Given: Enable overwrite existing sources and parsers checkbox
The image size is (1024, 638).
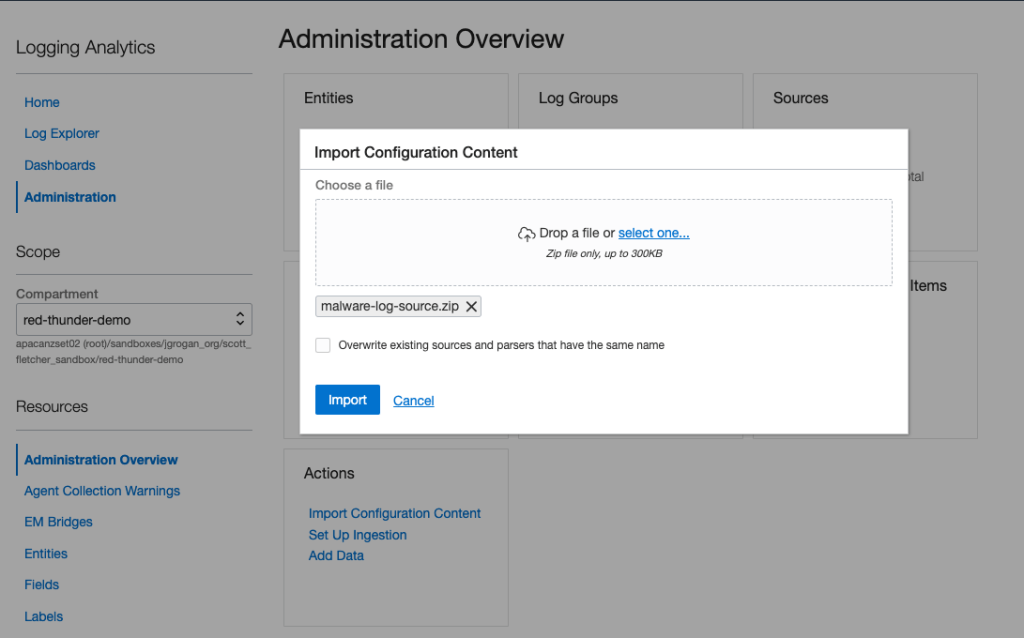Looking at the screenshot, I should [323, 345].
